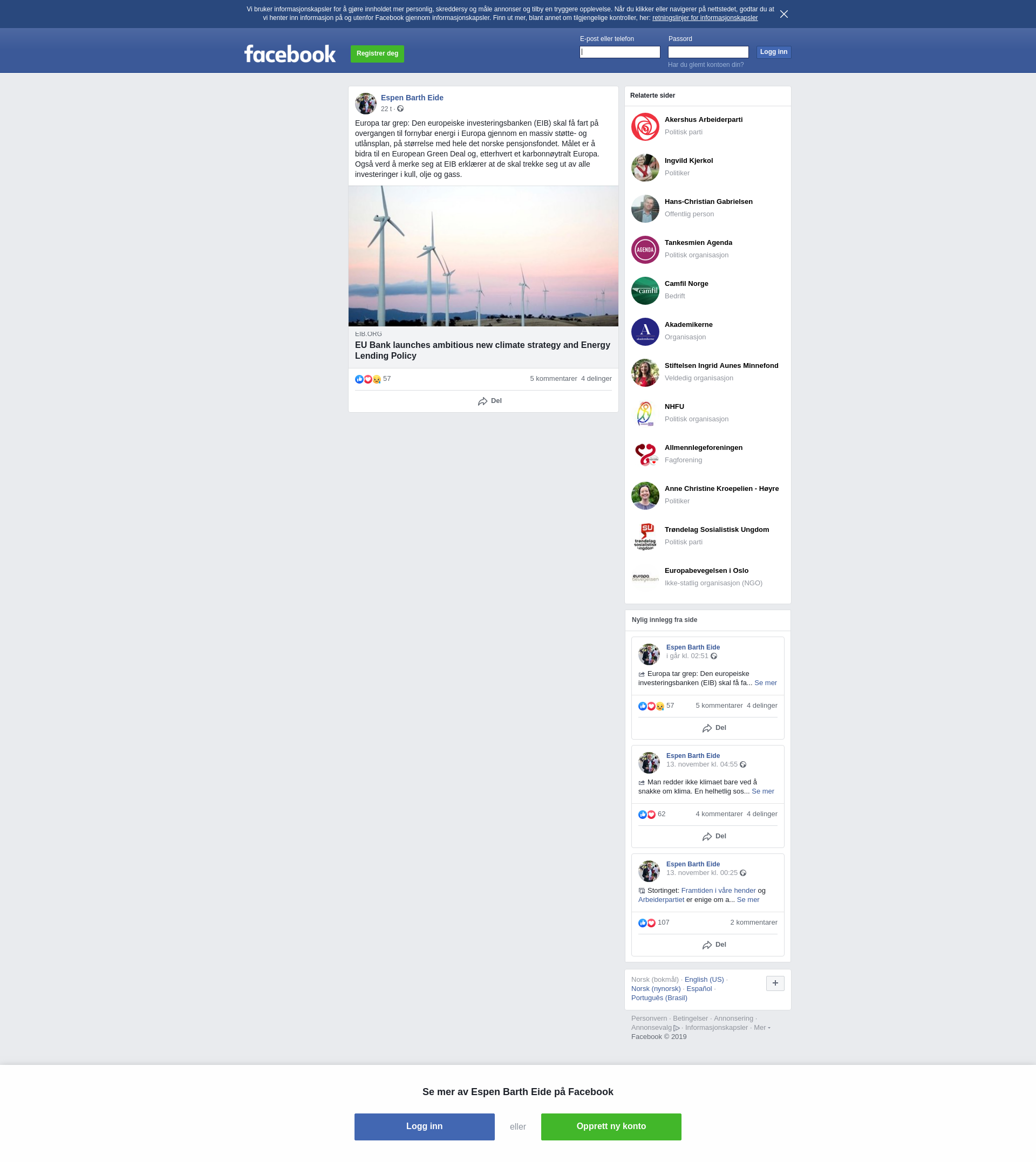This screenshot has height=1162, width=1036.
Task: Click the Facebook logo
Action: pos(290,54)
